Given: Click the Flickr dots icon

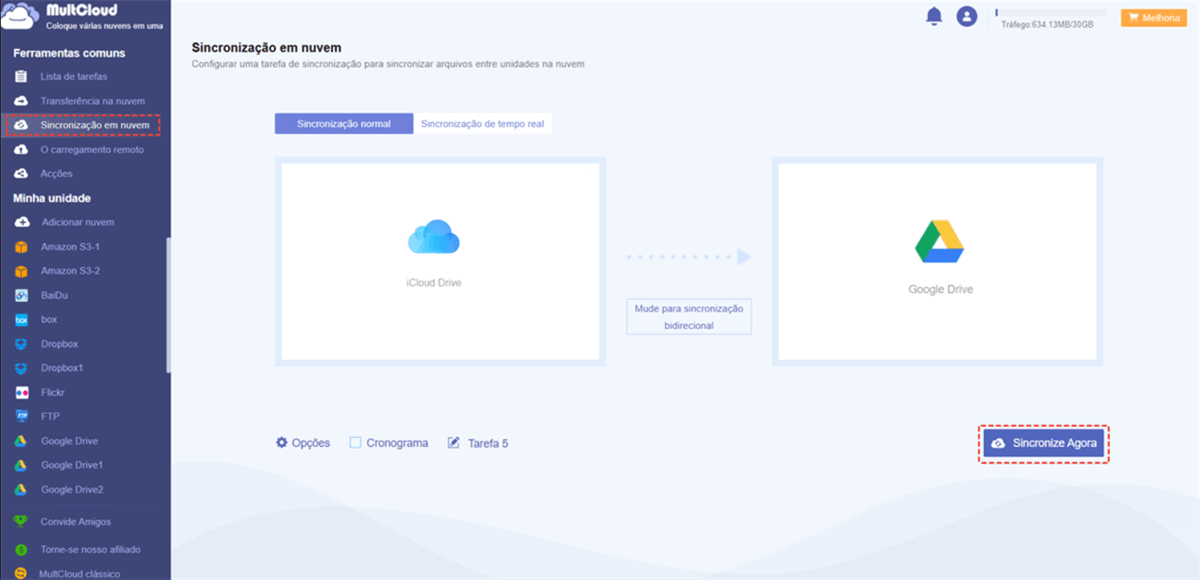Looking at the screenshot, I should coord(21,392).
